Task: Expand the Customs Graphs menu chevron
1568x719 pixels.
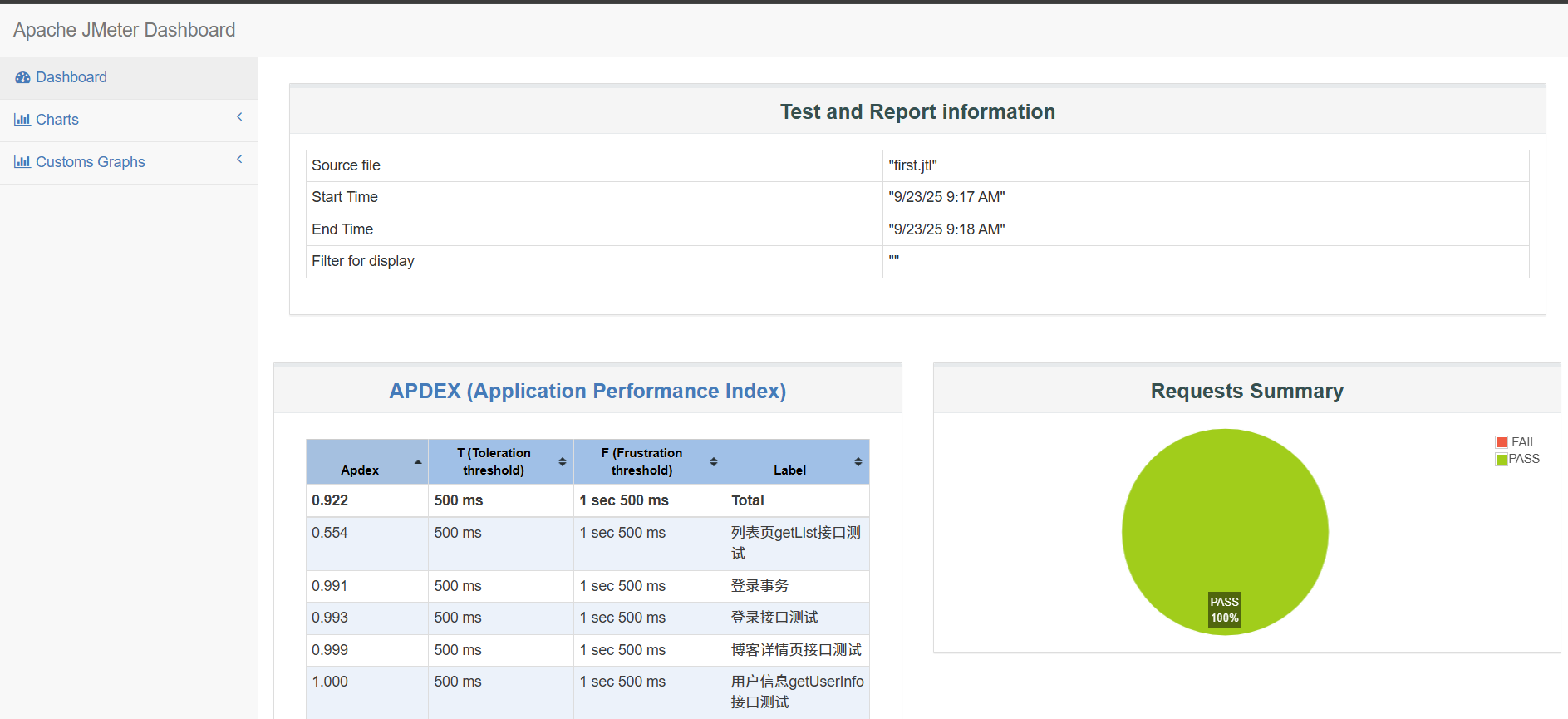Action: coord(239,160)
